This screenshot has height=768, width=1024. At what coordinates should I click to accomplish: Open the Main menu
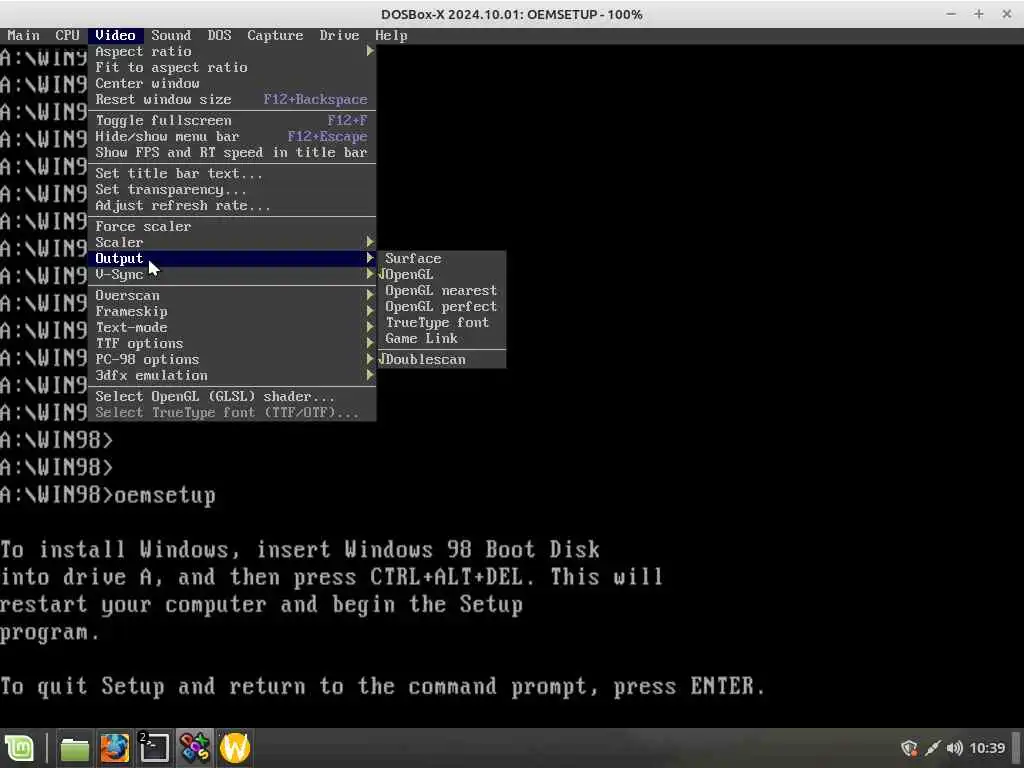pyautogui.click(x=24, y=35)
